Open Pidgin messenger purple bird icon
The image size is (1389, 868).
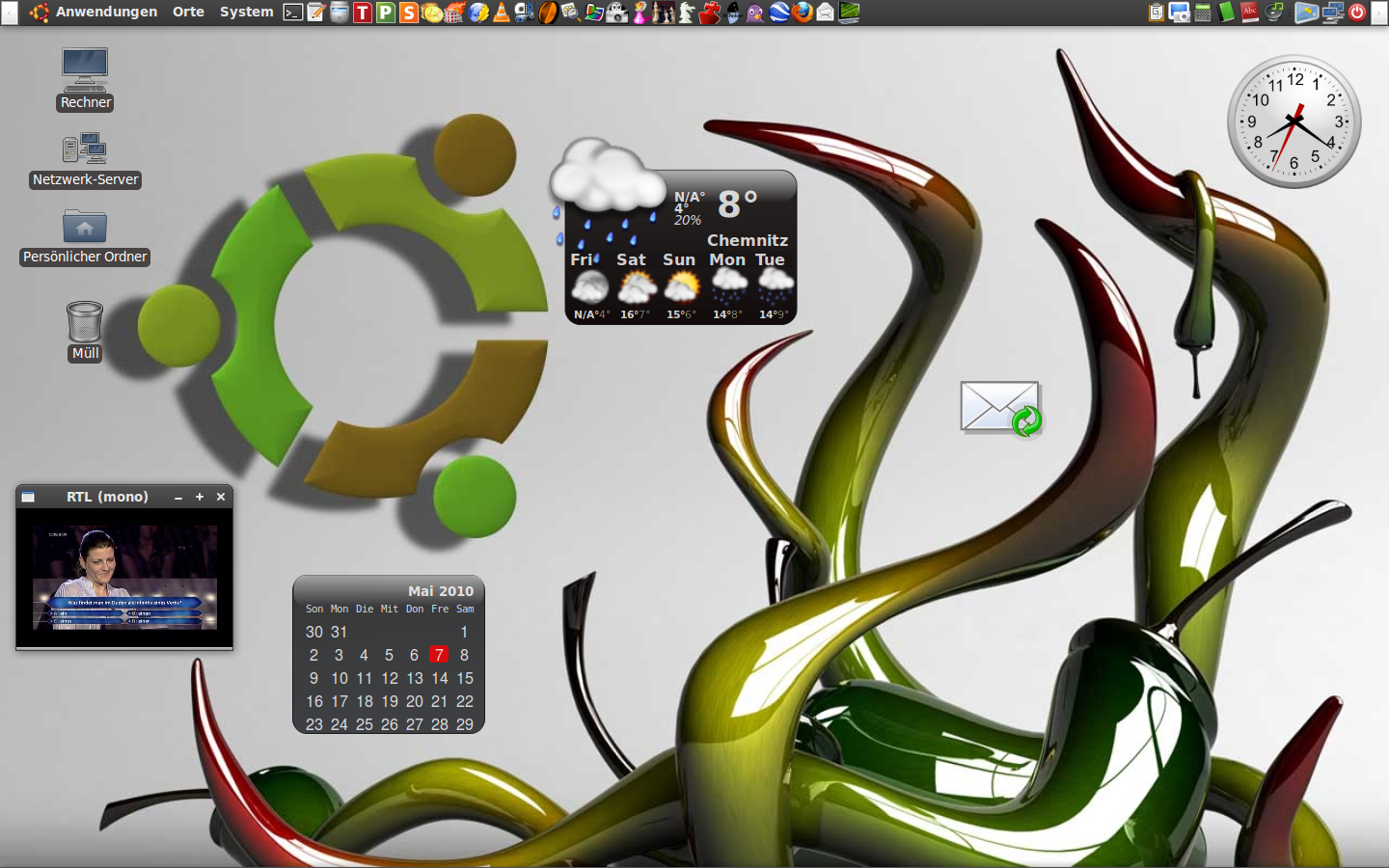tap(755, 13)
